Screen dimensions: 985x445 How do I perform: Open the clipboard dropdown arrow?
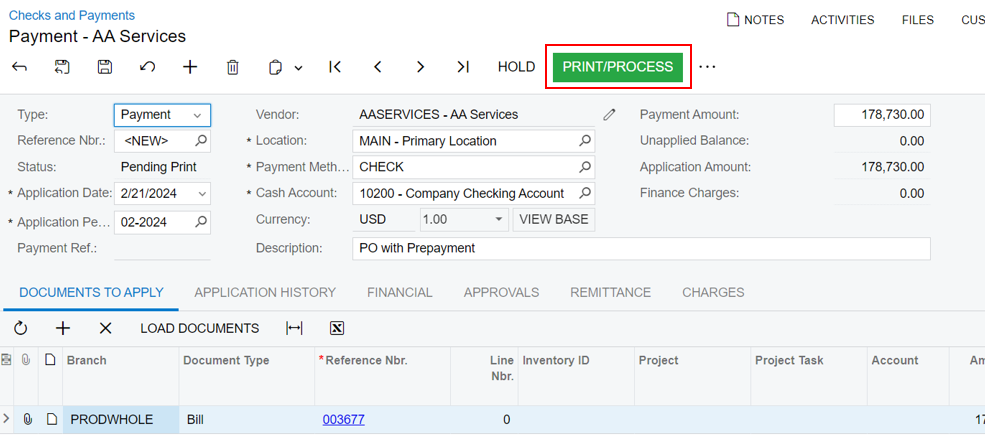[298, 67]
